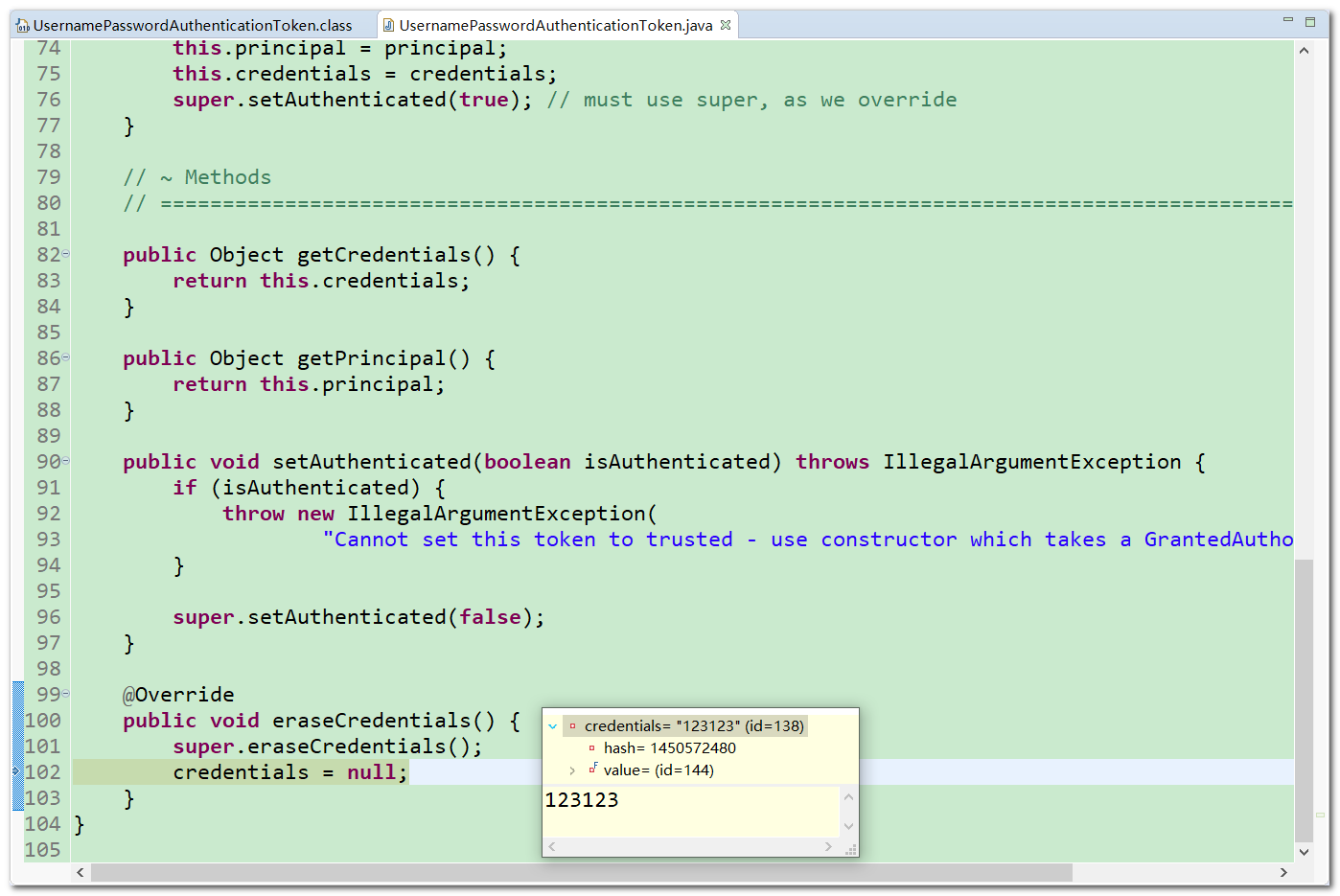Click the editor vertical scroll up arrow
This screenshot has width=1340, height=896.
coord(1304,50)
